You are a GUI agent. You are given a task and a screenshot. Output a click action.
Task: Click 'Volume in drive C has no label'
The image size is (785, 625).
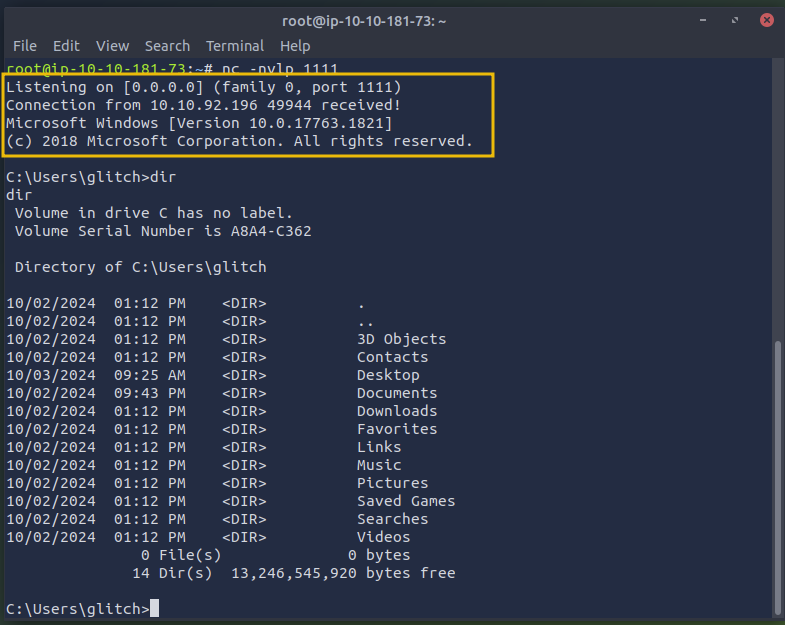[154, 213]
